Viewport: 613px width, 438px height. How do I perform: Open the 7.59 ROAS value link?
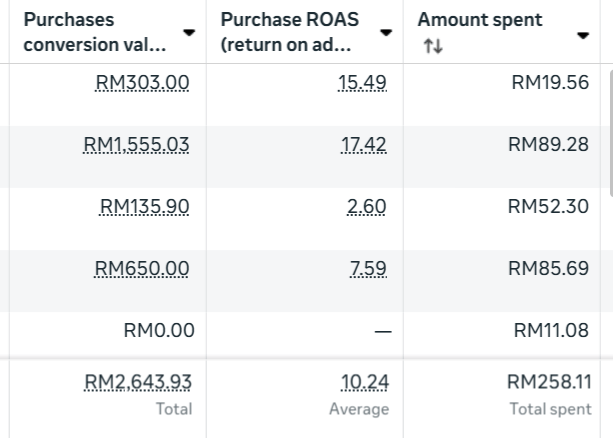point(368,269)
